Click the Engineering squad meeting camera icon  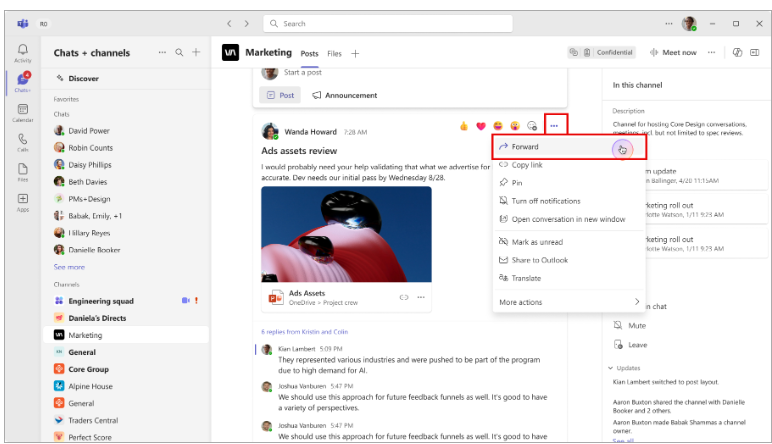186,300
